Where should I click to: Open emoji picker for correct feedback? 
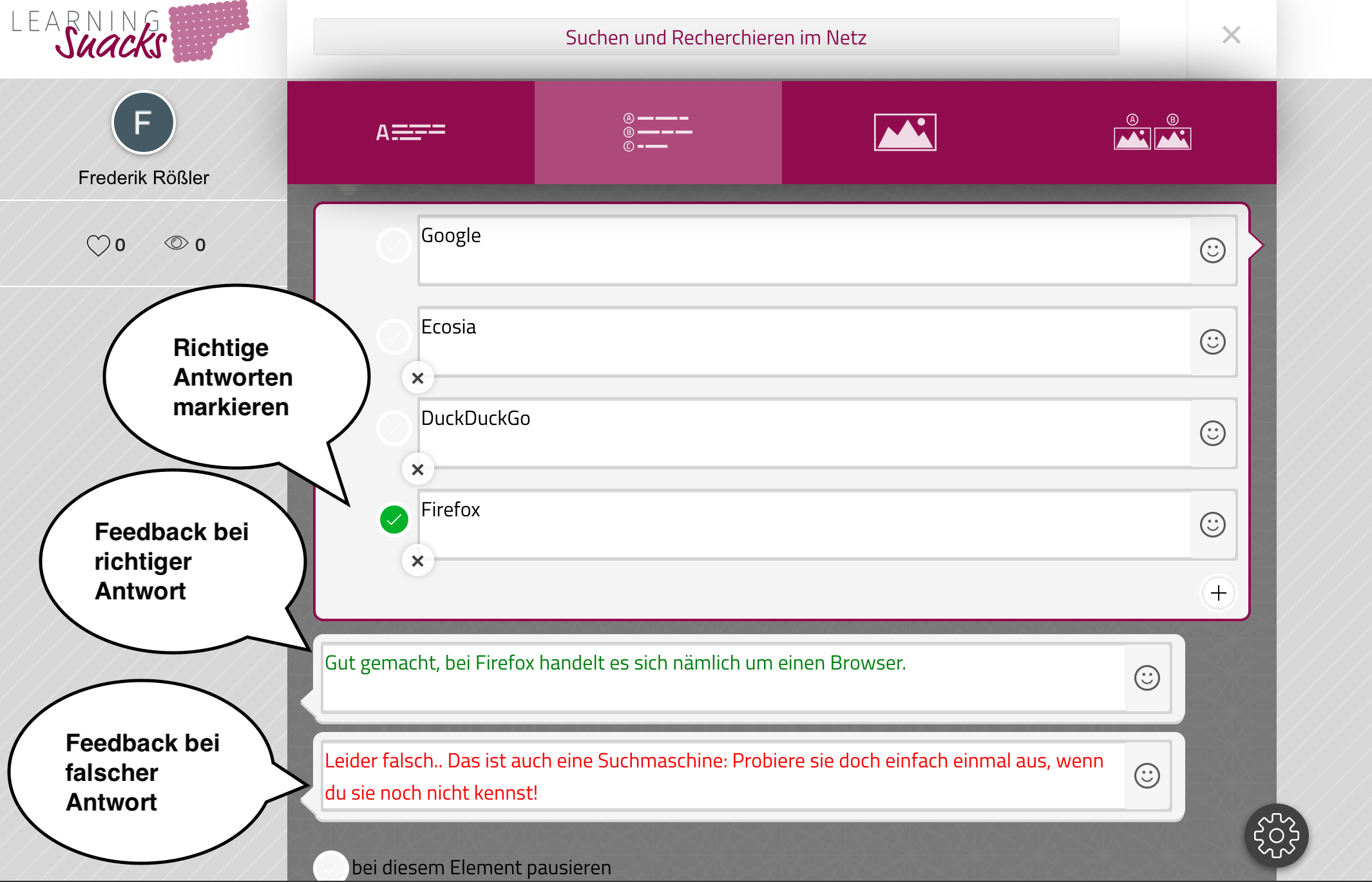point(1147,677)
